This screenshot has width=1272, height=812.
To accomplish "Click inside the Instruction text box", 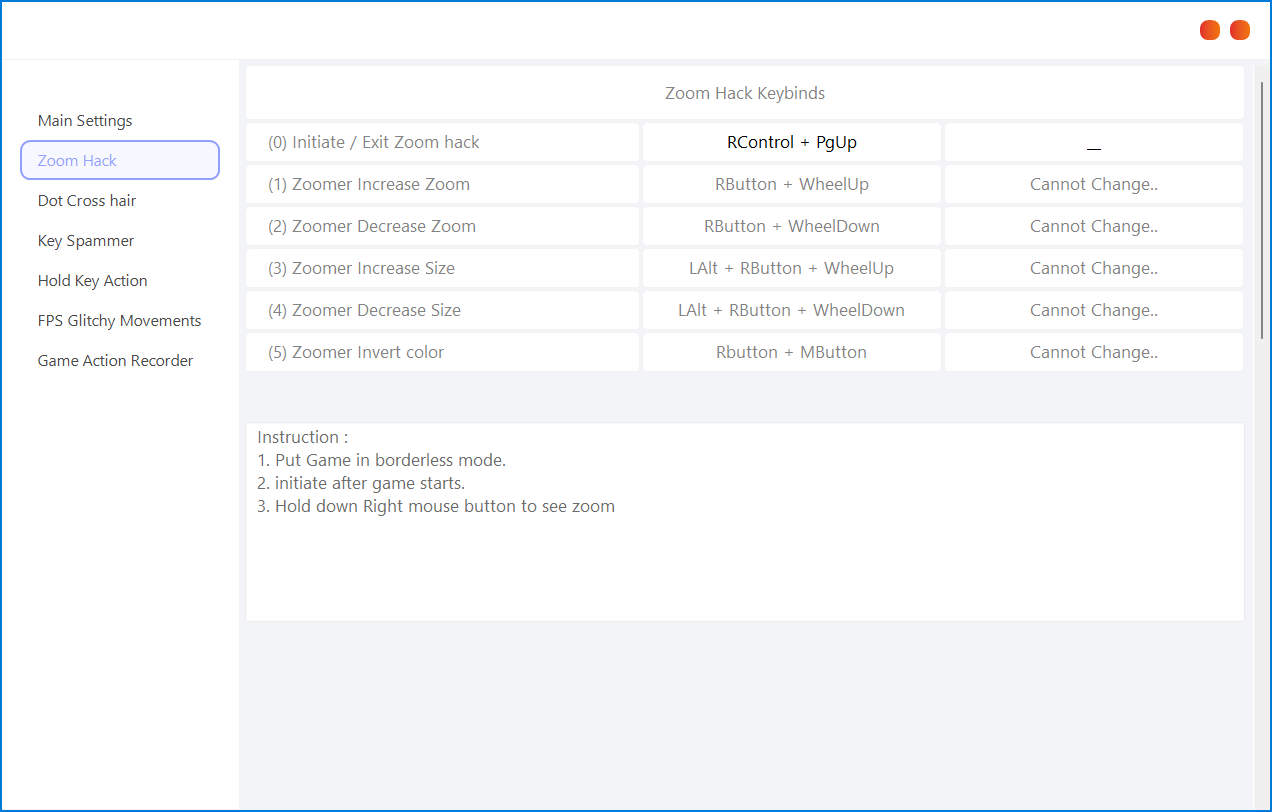I will pos(744,560).
